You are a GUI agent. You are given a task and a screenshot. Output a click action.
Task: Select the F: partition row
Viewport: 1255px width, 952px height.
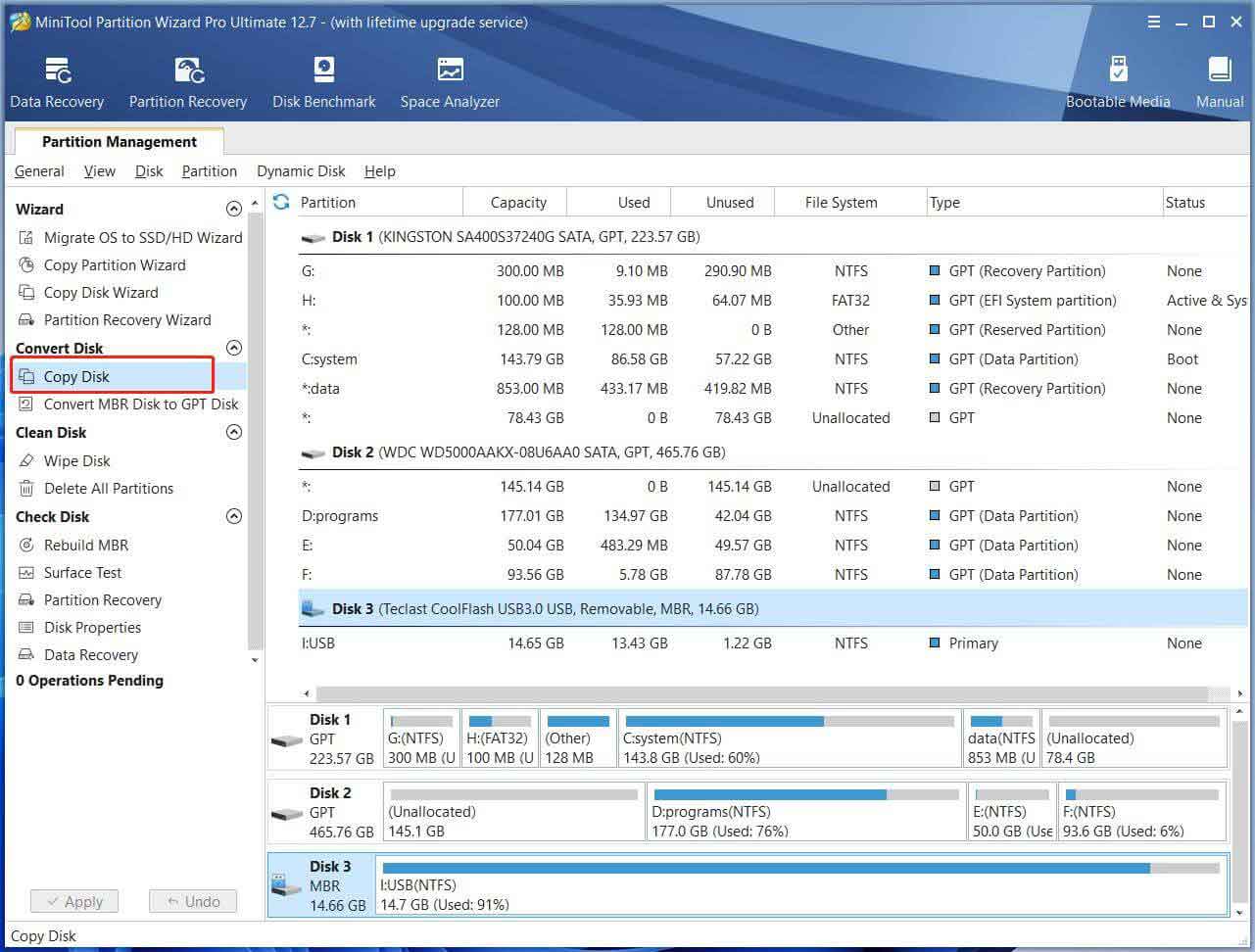point(775,575)
